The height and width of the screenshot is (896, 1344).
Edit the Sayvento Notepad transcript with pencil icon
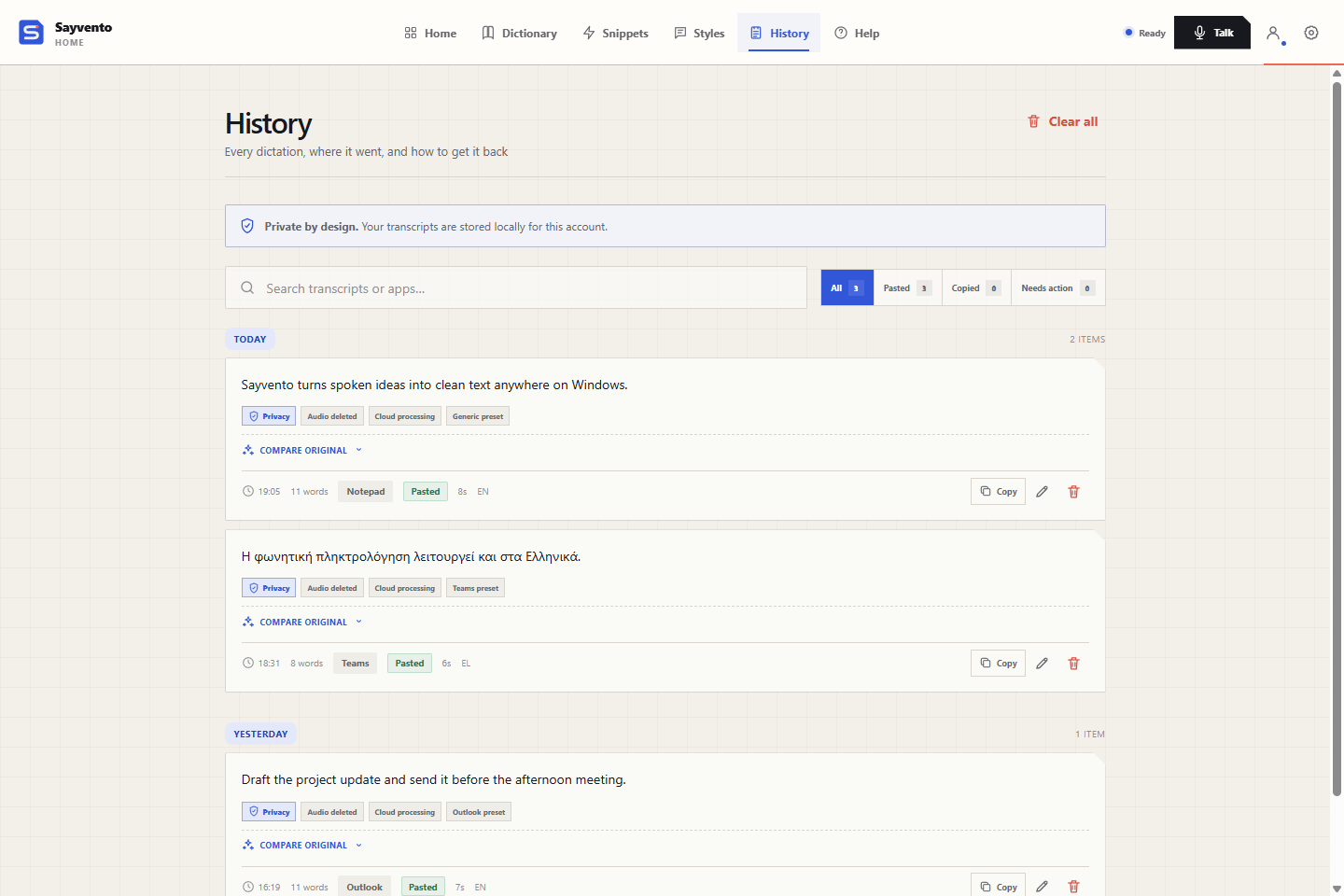point(1042,492)
